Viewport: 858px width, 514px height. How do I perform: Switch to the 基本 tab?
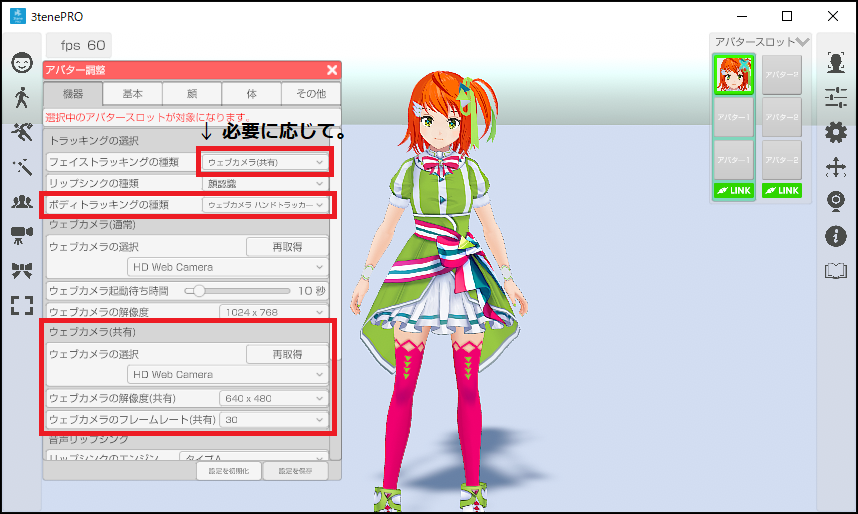(x=132, y=94)
